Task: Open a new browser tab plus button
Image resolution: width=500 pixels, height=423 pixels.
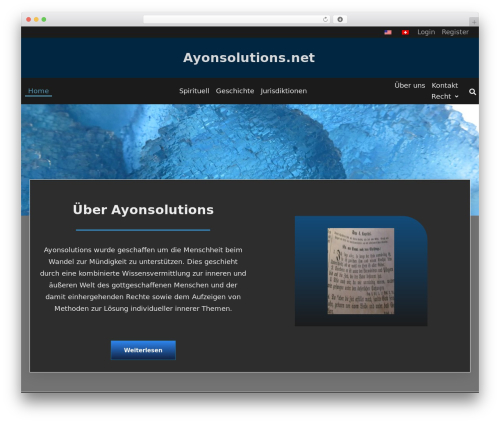Action: (474, 22)
